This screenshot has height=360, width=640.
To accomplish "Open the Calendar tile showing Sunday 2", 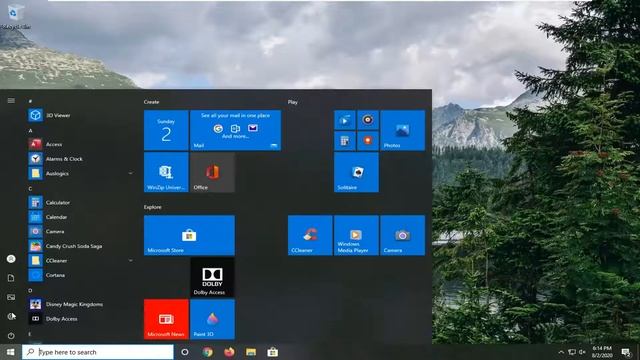I will [166, 130].
